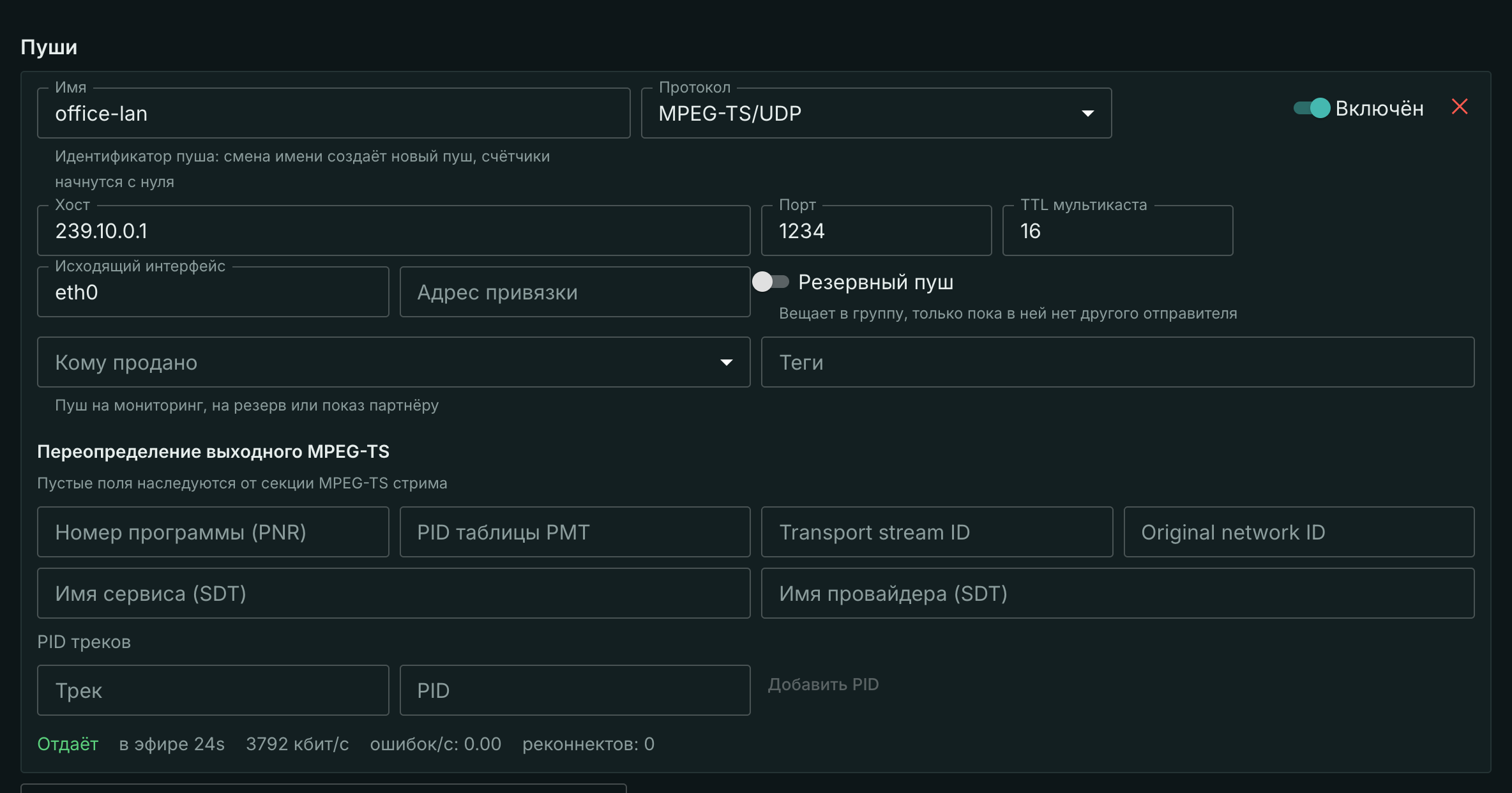The height and width of the screenshot is (793, 1512).
Task: Open the Протокол MPEG-TS/UDP dropdown
Action: [x=876, y=113]
